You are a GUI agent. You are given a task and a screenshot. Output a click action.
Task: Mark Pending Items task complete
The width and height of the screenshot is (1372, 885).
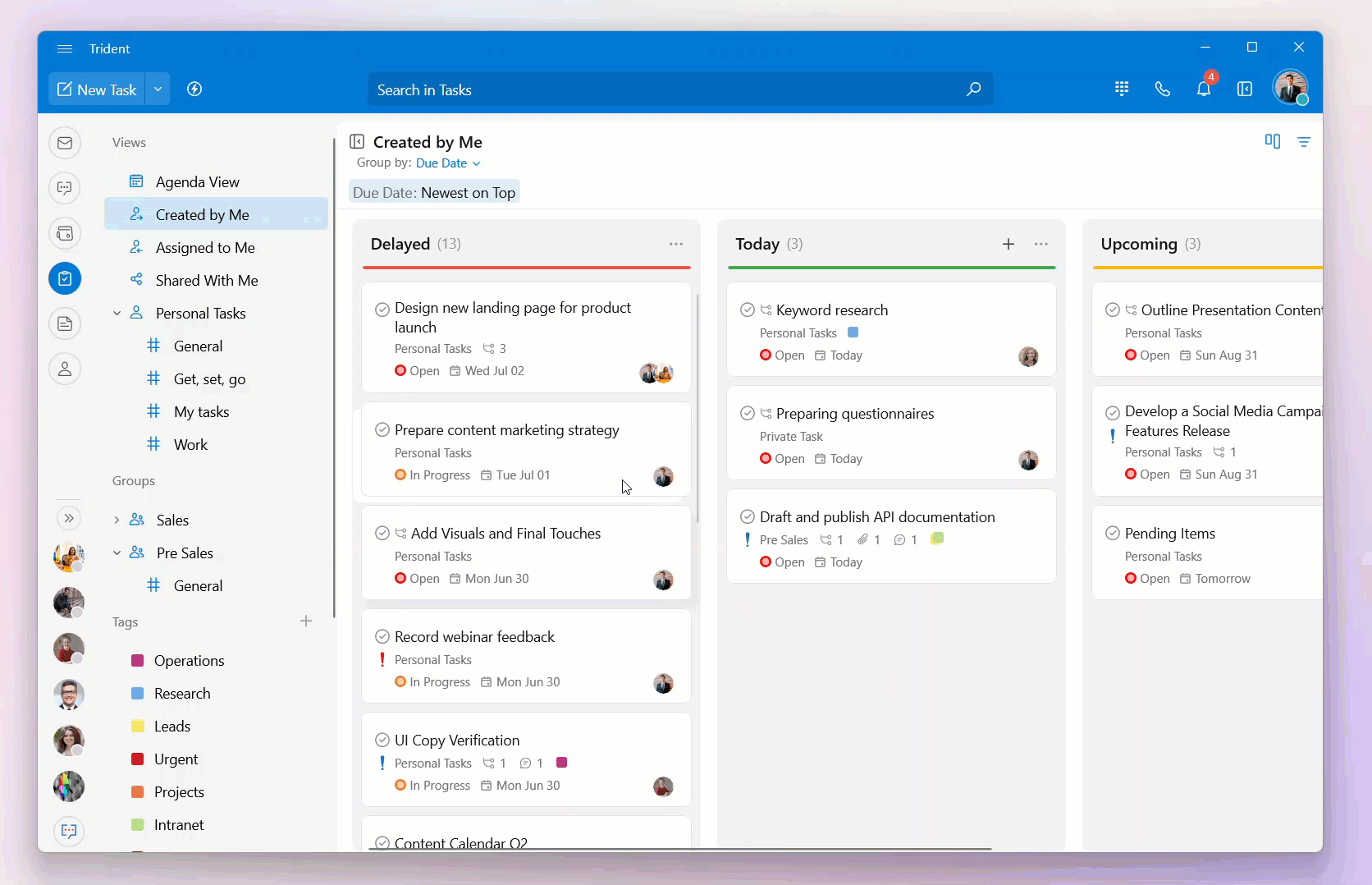(1113, 534)
